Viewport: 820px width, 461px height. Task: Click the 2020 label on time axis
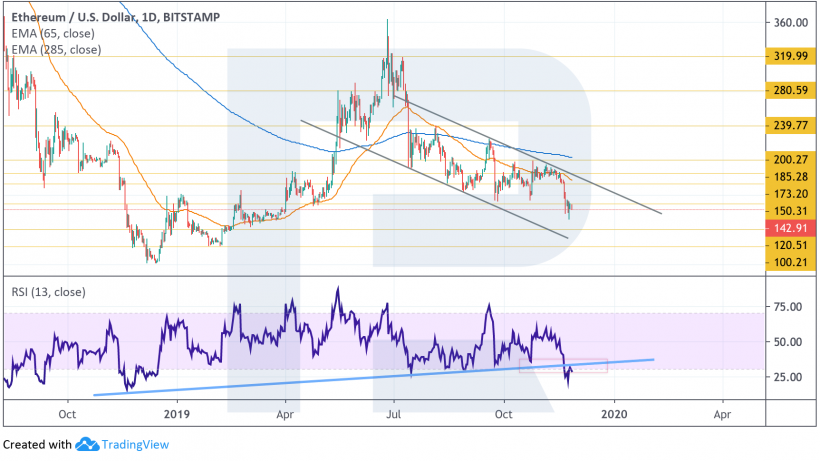click(613, 412)
